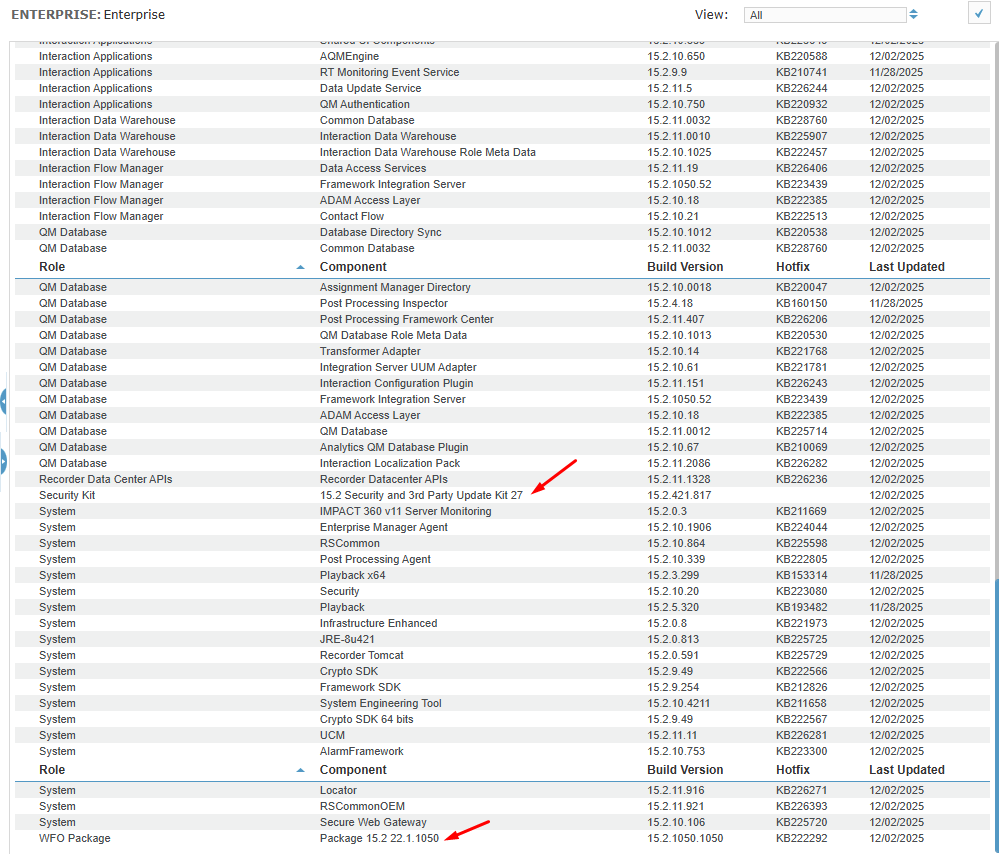
Task: Open the View dropdown set to All
Action: point(825,15)
